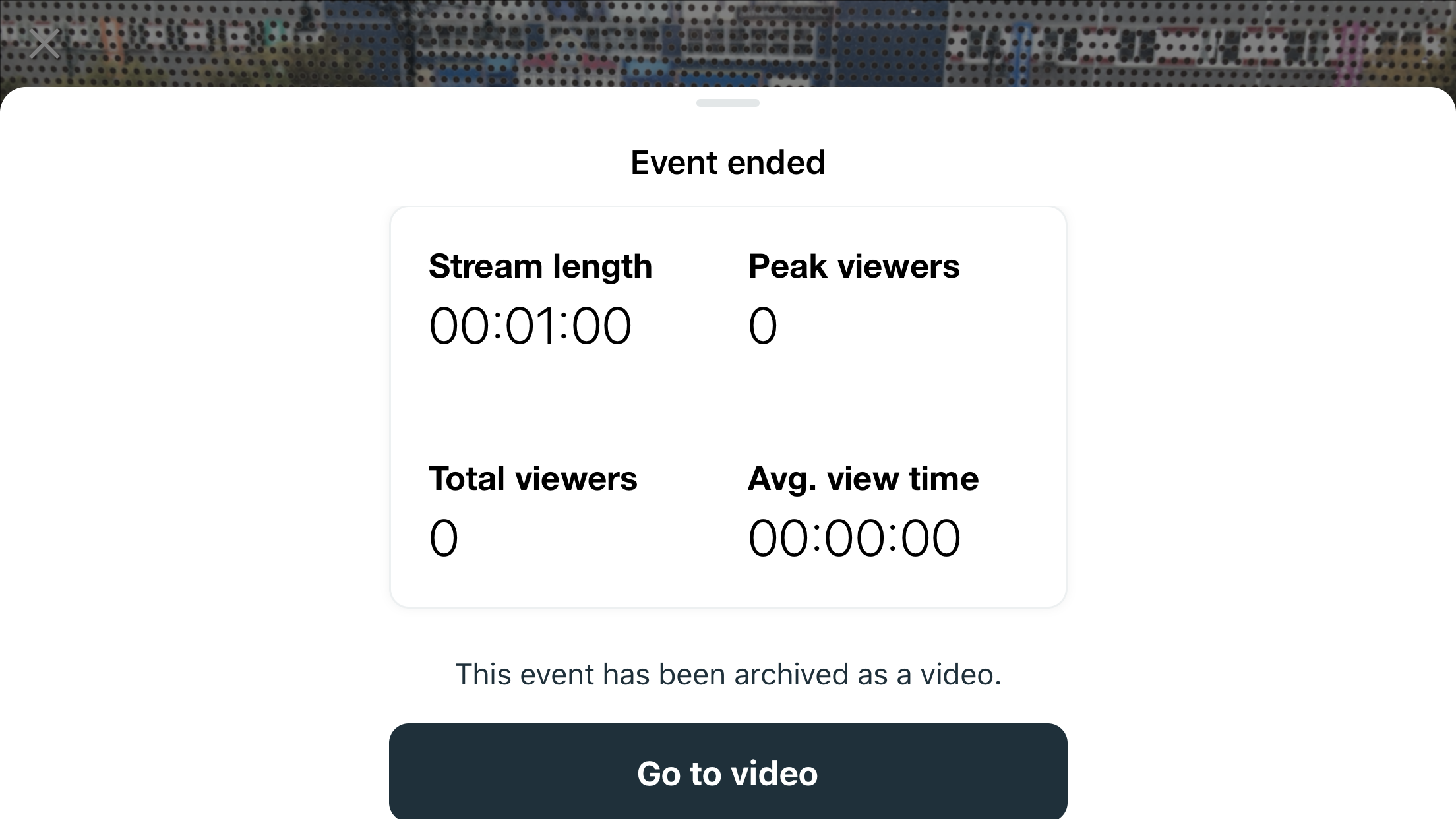Select the Stream length label

point(540,266)
